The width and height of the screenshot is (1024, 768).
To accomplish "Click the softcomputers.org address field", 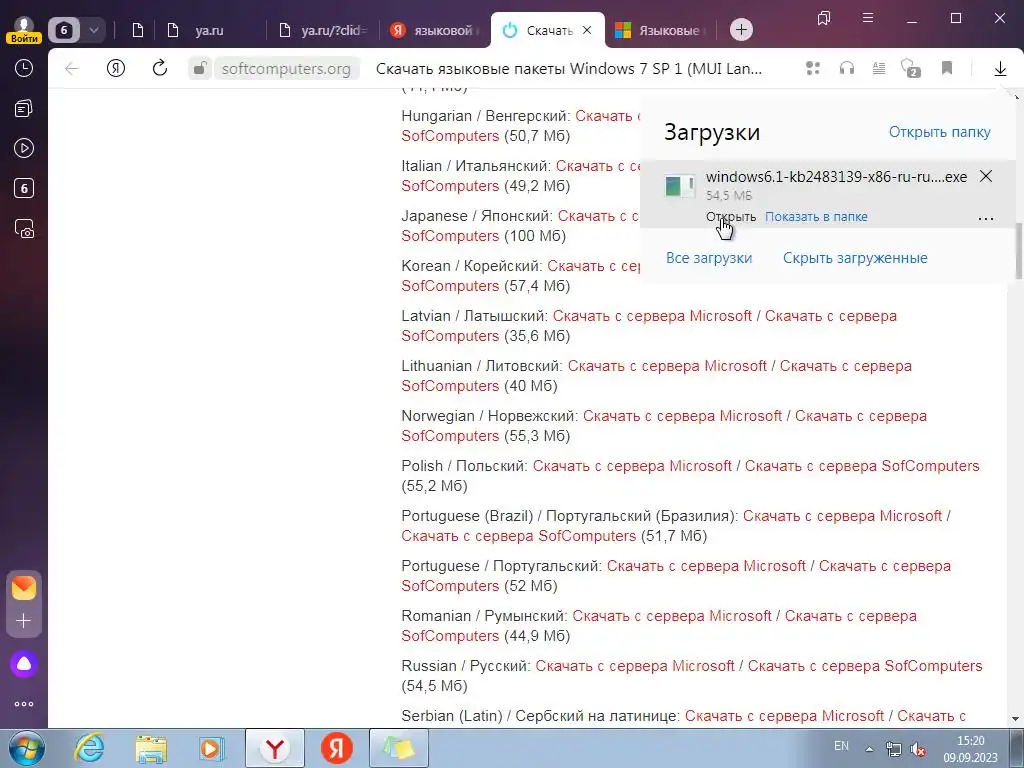I will (286, 69).
